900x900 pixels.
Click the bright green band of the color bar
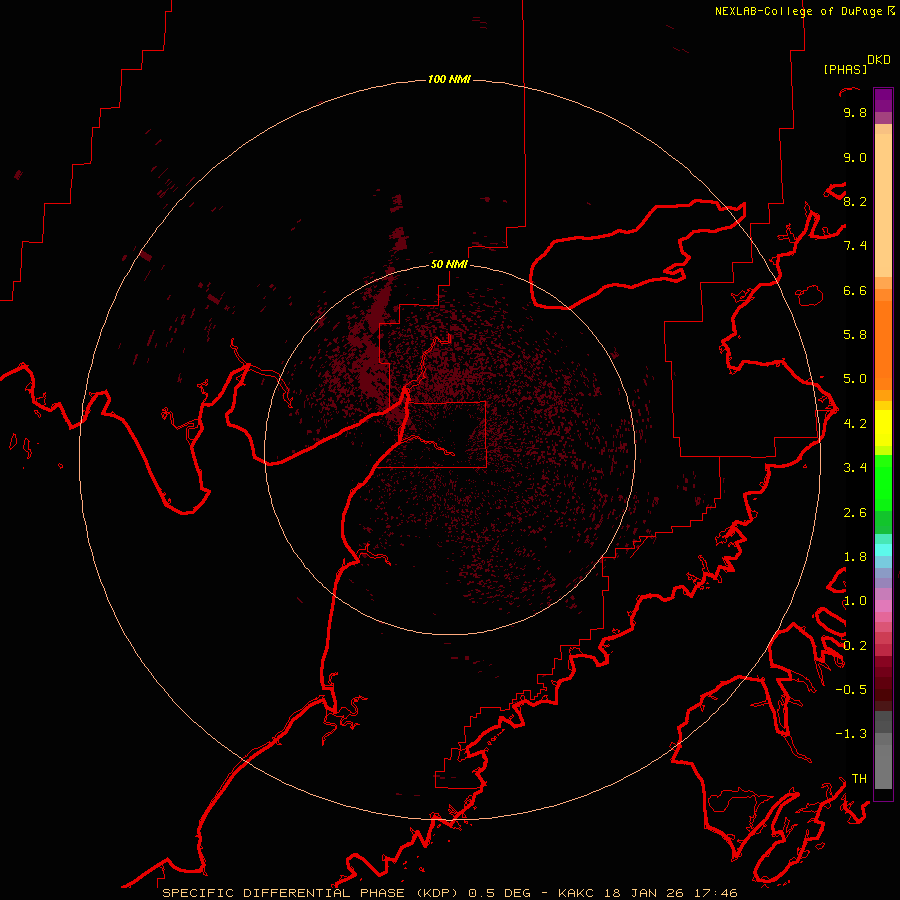[x=883, y=483]
